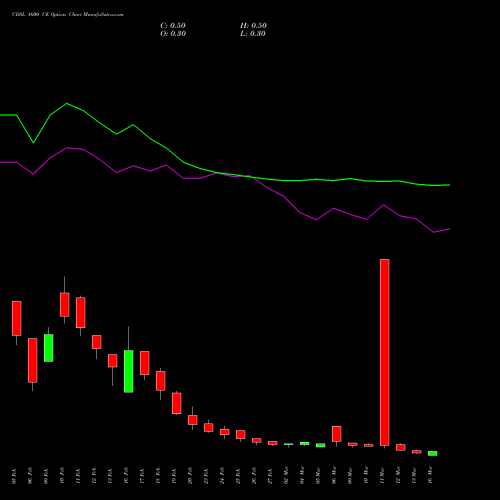Select the close value "C: 0.50"
This screenshot has width=500, height=500.
point(173,26)
